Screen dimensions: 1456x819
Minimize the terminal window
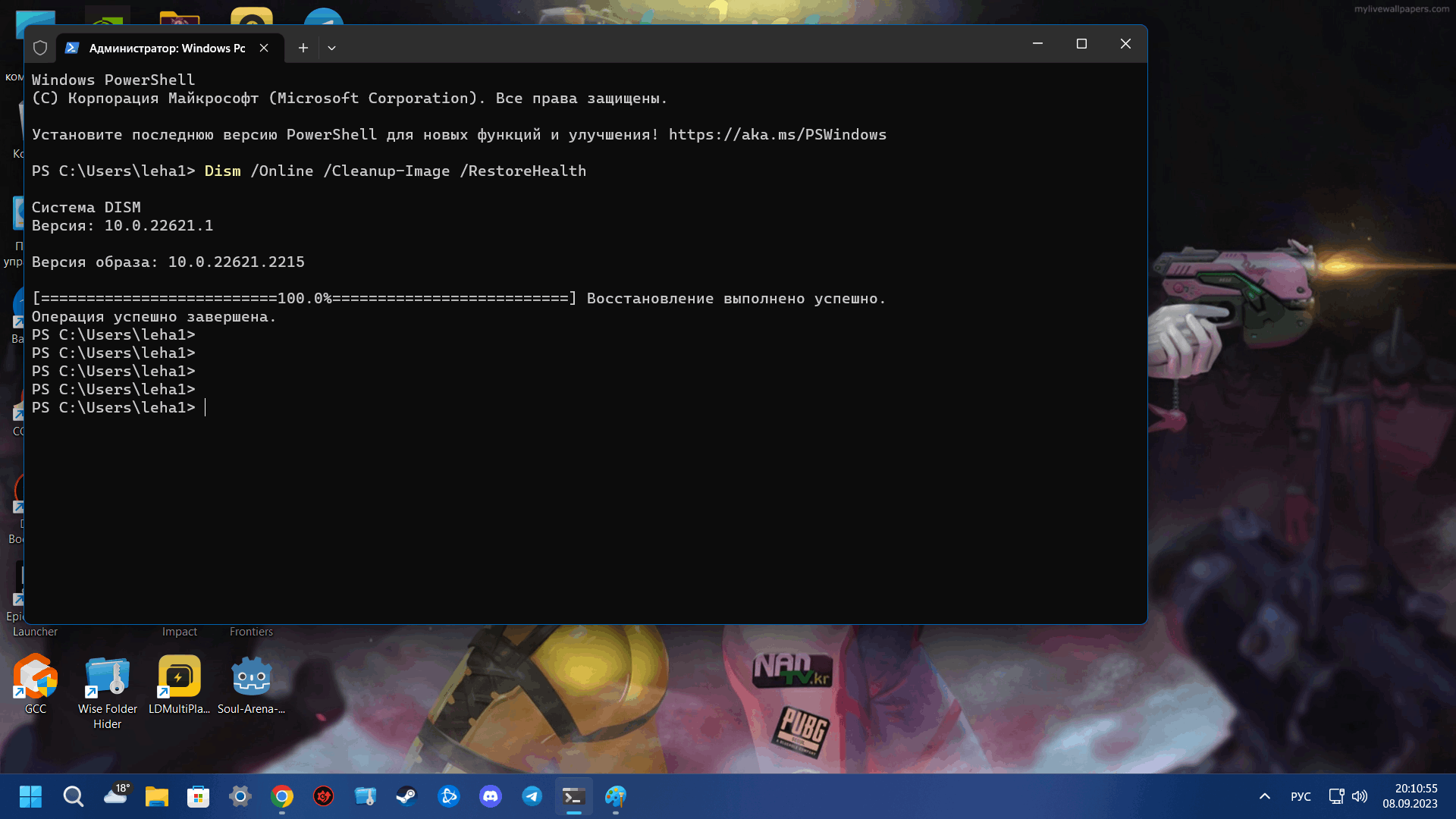point(1037,44)
